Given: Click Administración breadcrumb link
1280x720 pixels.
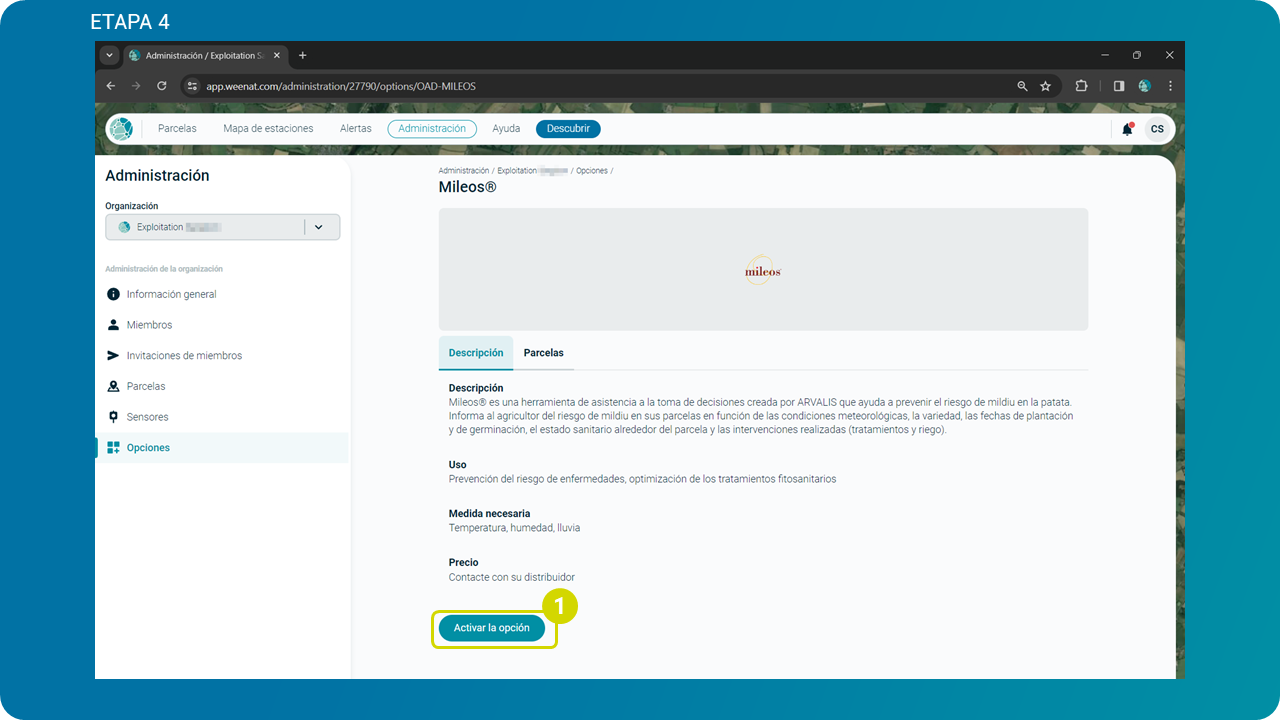Looking at the screenshot, I should tap(464, 171).
